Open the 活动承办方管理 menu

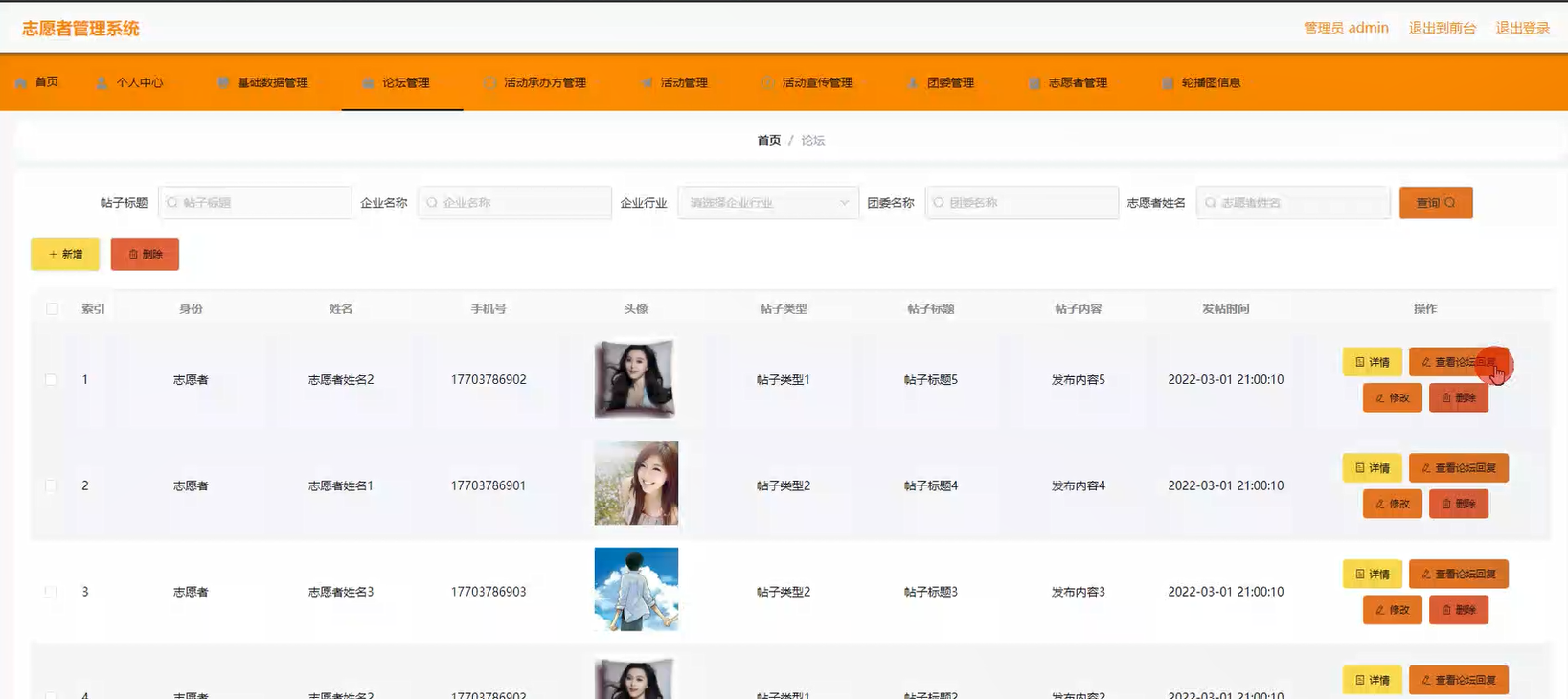pyautogui.click(x=534, y=82)
